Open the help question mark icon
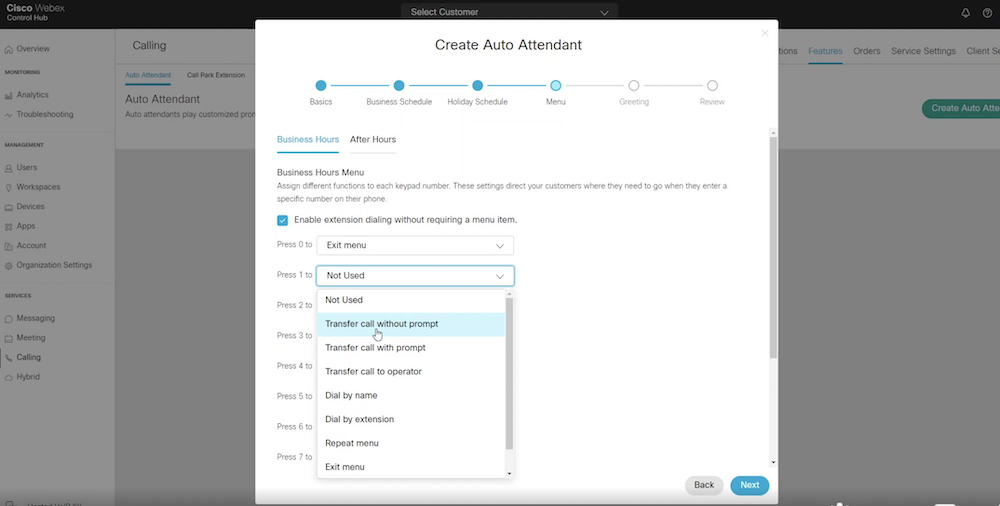 987,13
